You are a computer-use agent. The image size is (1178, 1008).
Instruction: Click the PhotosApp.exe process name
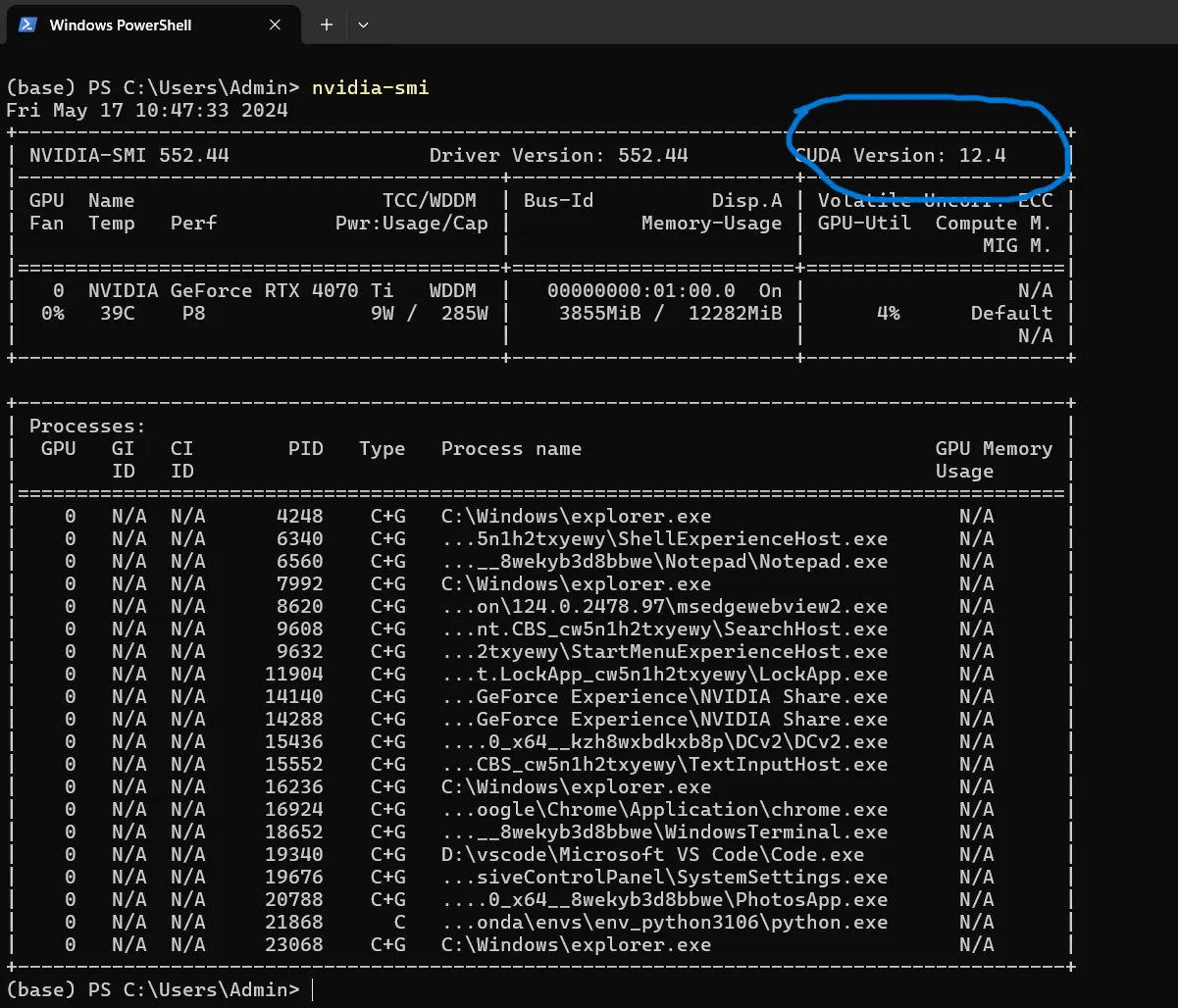[x=665, y=899]
